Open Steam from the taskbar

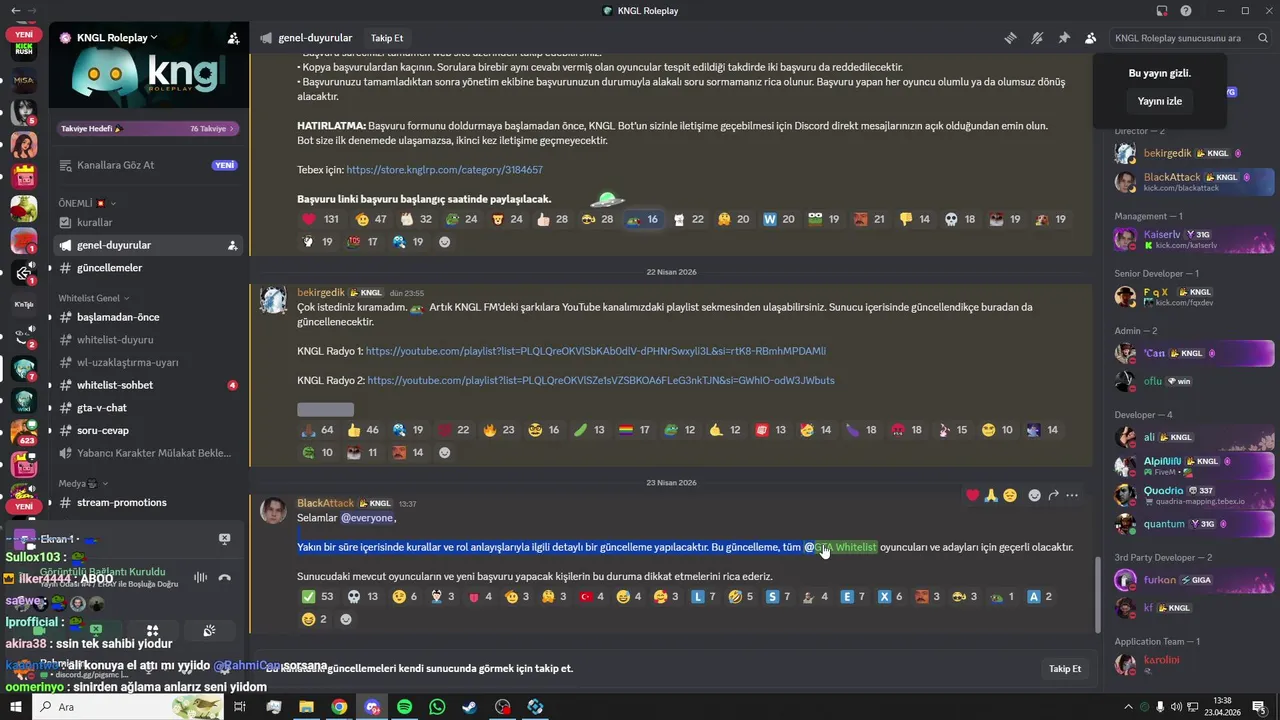tap(469, 707)
